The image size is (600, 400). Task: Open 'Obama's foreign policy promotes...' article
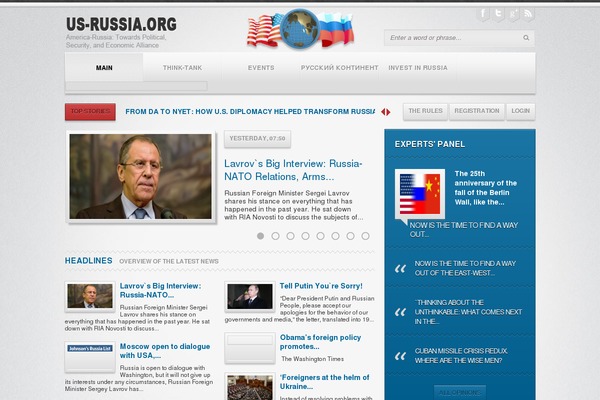tap(320, 342)
